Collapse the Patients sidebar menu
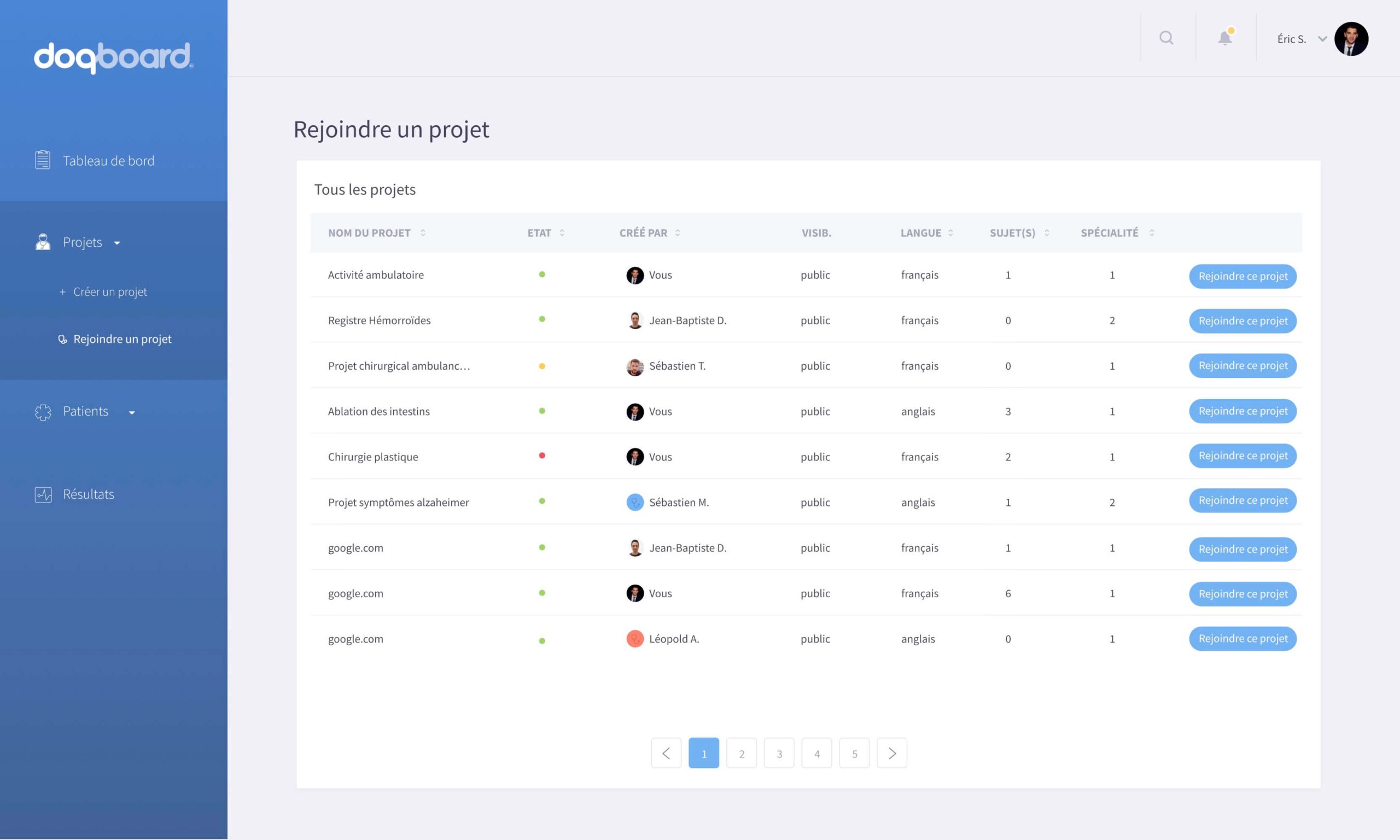This screenshot has width=1400, height=840. coord(132,413)
